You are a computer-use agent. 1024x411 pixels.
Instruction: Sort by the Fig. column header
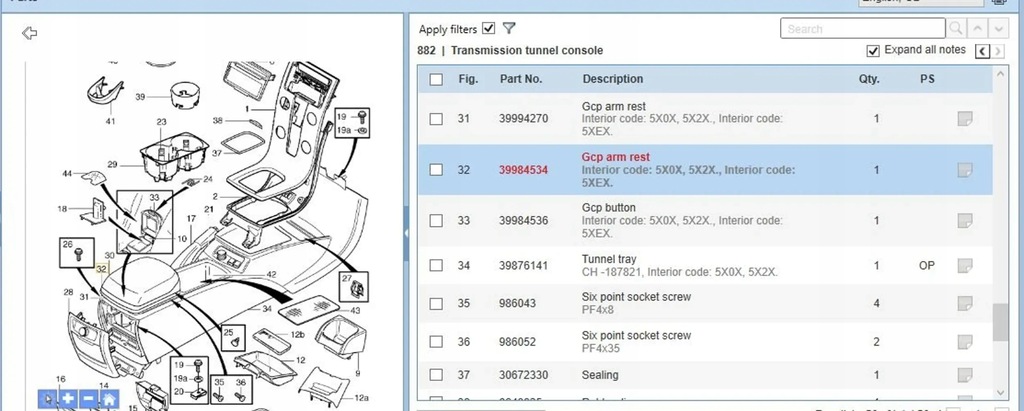point(468,79)
